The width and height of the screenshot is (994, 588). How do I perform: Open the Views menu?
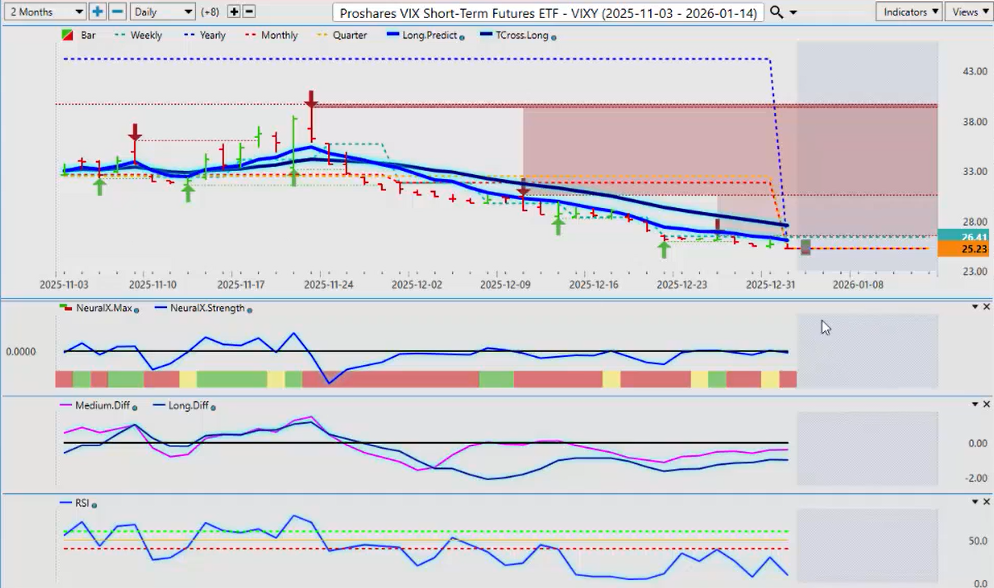(968, 12)
